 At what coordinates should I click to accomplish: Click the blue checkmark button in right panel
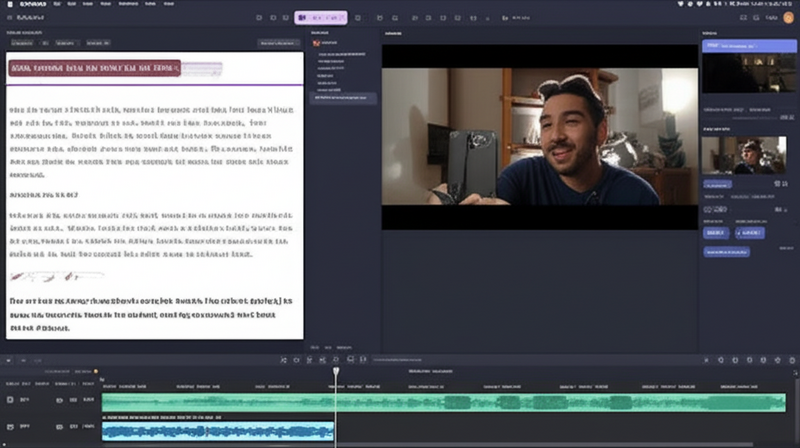pos(749,233)
